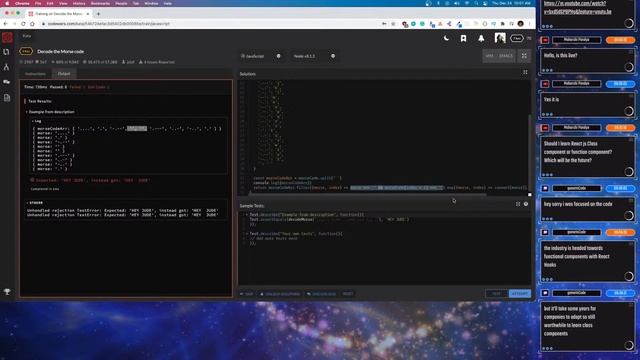Open the Sample Tests help icon

click(x=526, y=204)
